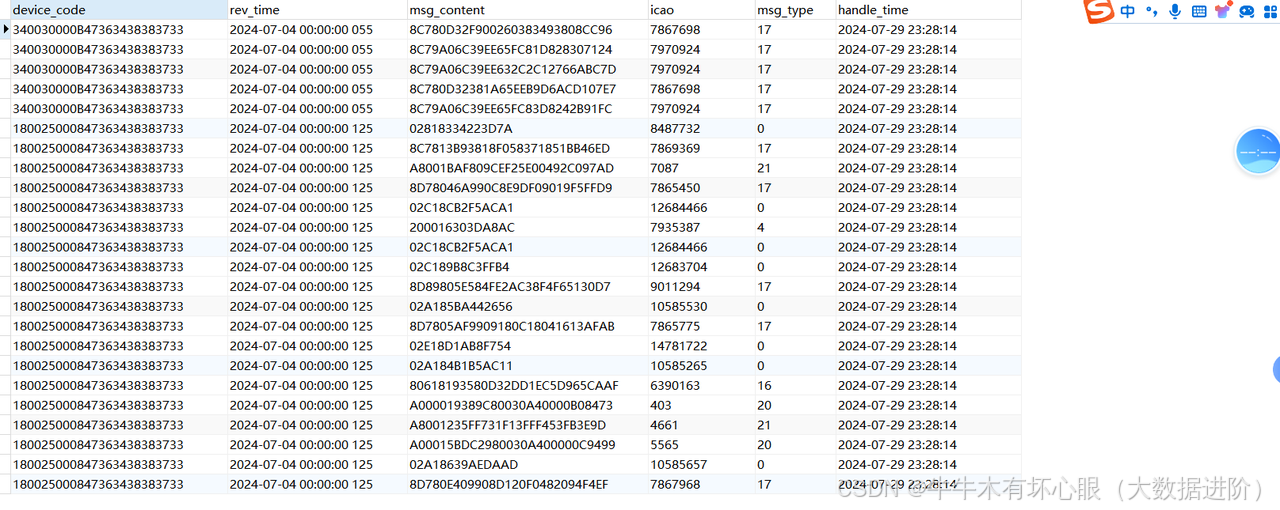Switch punctuation mode on the IME bar

pyautogui.click(x=1152, y=12)
